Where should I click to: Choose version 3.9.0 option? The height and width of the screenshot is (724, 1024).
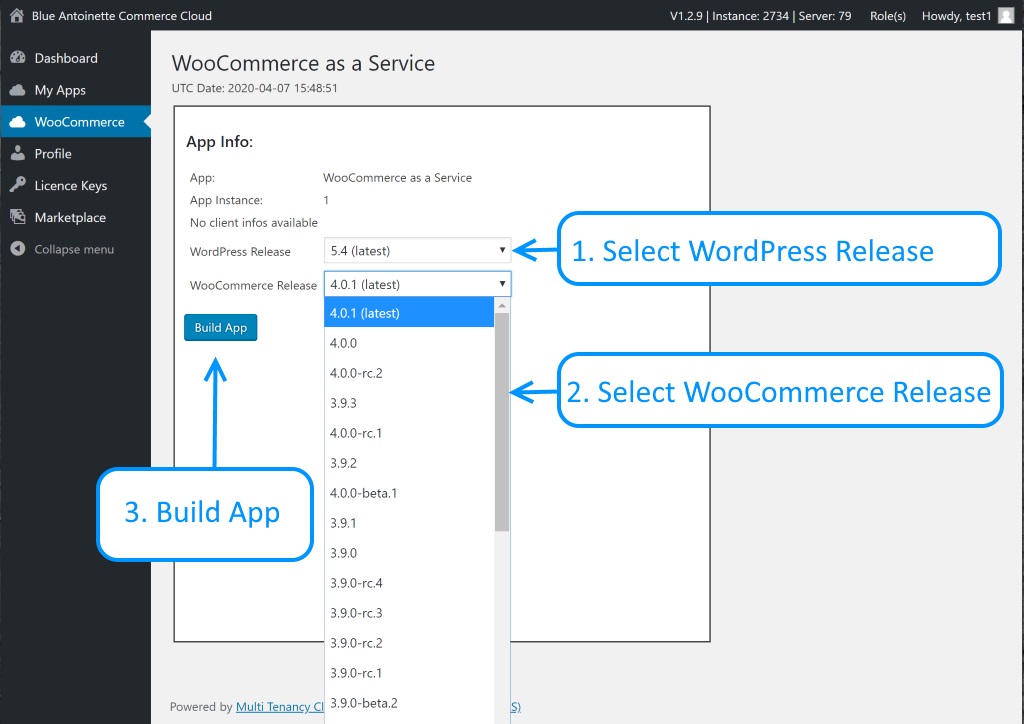click(409, 553)
